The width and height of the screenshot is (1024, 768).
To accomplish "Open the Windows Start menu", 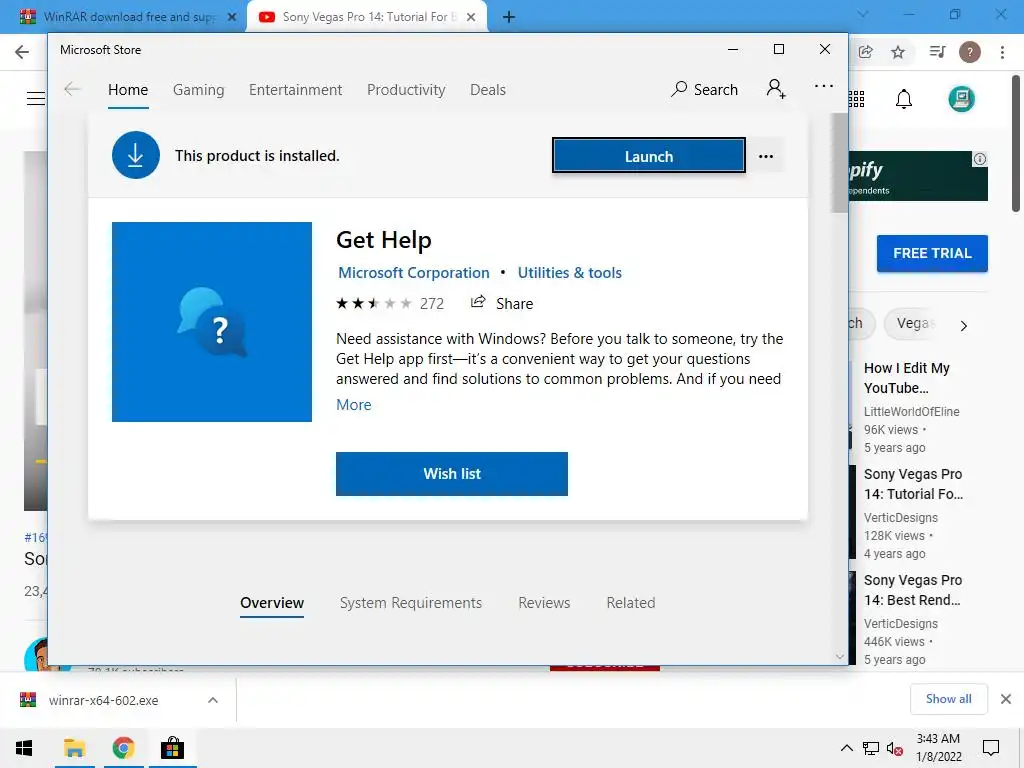I will tap(24, 748).
